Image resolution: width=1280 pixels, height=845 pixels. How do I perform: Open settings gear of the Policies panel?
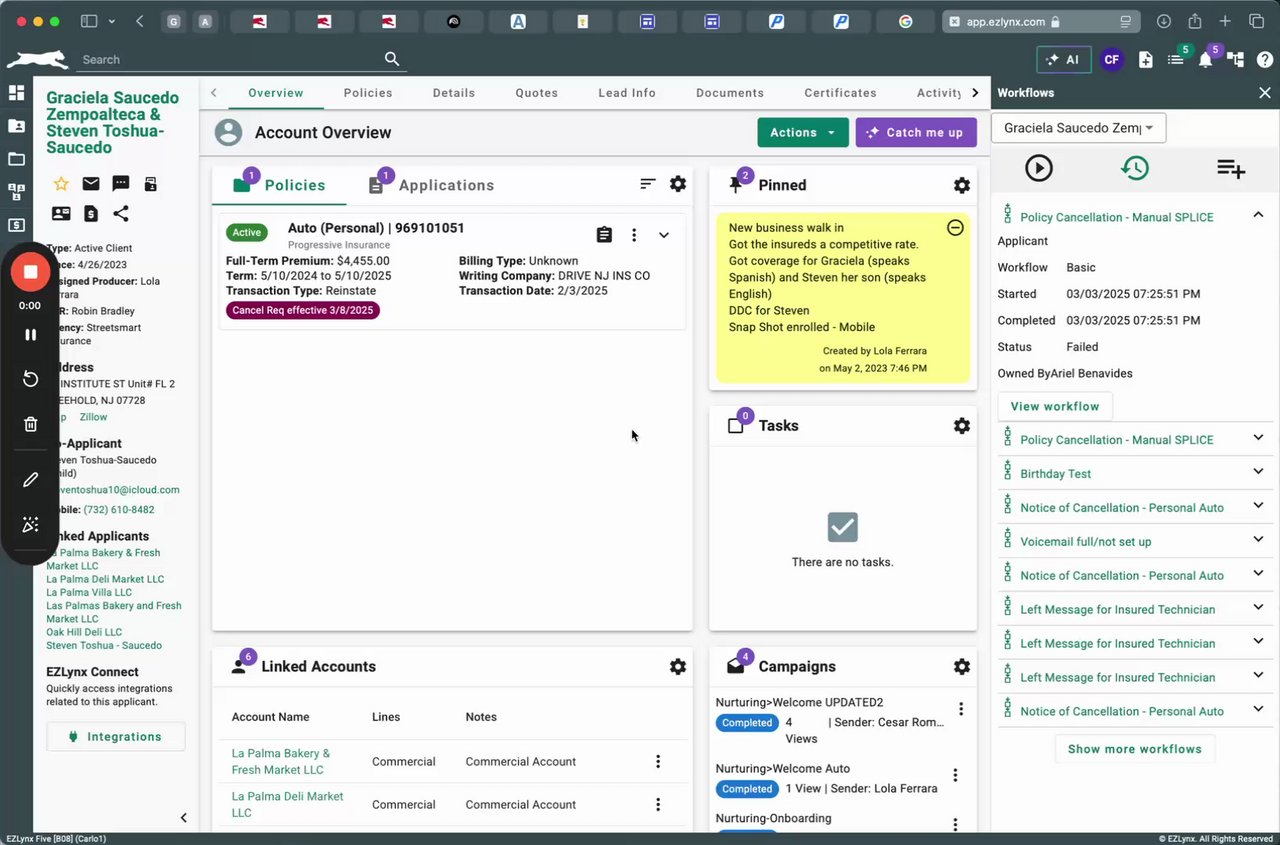[678, 184]
